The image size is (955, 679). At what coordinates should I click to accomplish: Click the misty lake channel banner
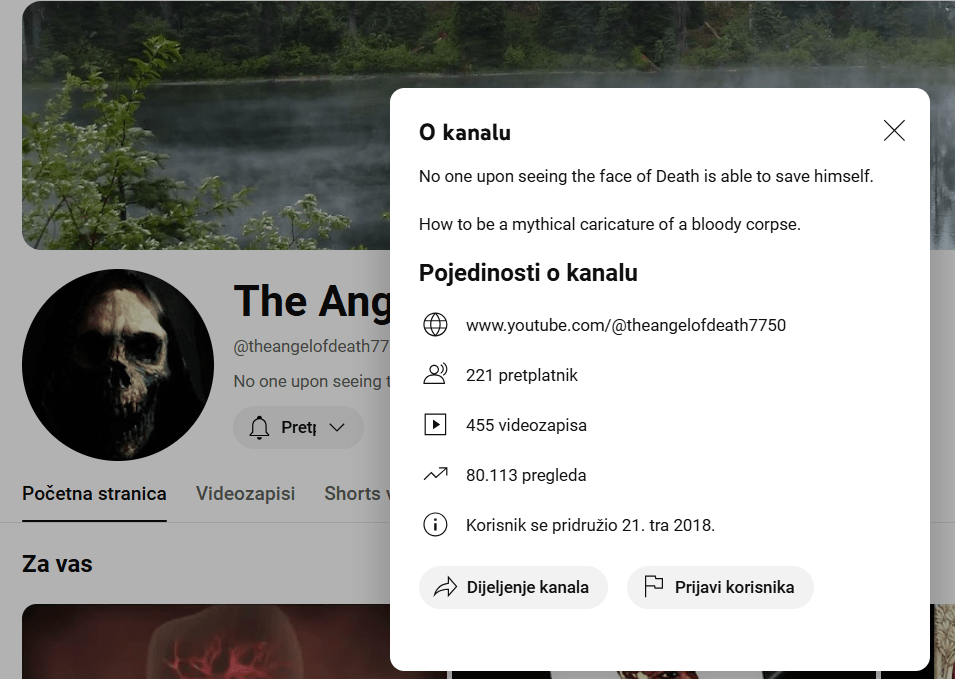tap(206, 125)
